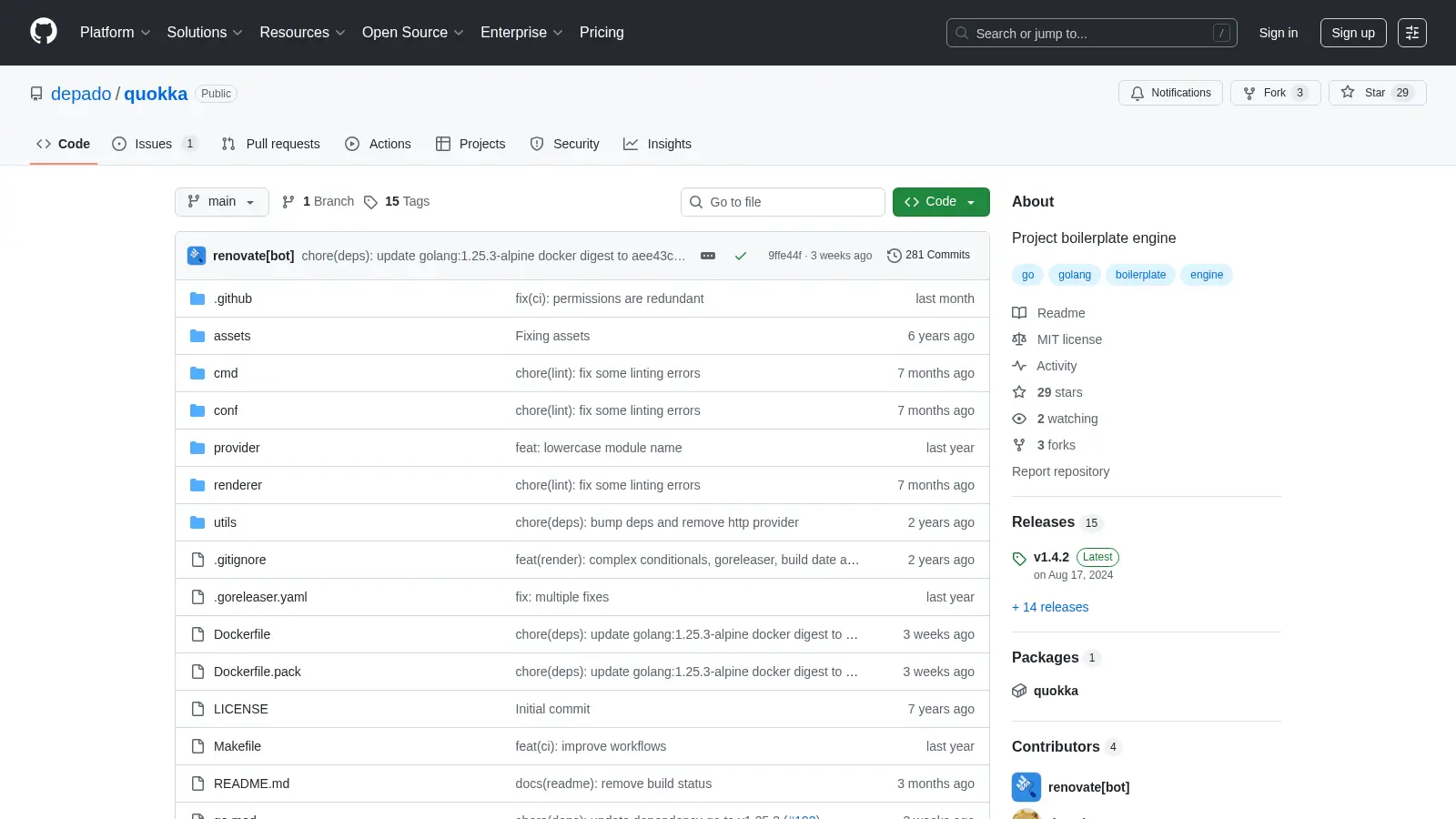1456x819 pixels.
Task: Open the quokka package icon link
Action: pyautogui.click(x=1019, y=691)
